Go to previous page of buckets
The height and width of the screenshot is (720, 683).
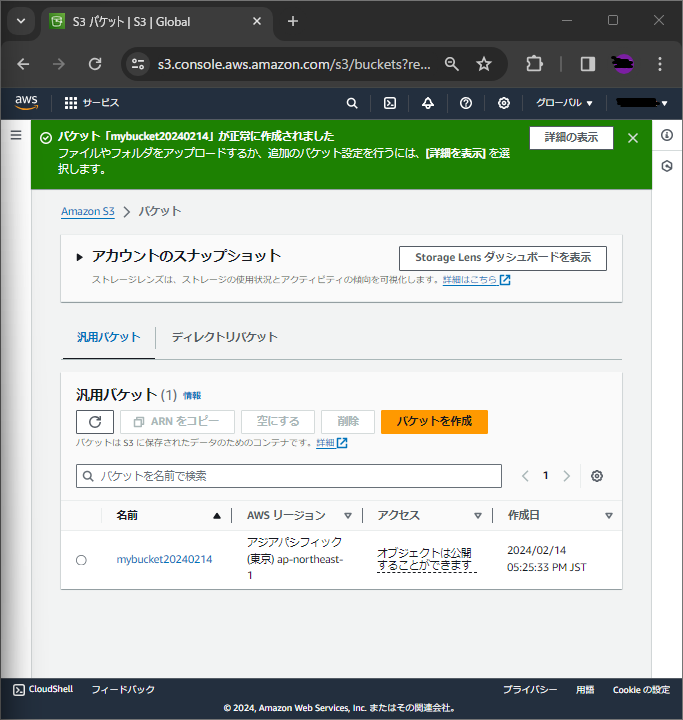click(x=525, y=476)
